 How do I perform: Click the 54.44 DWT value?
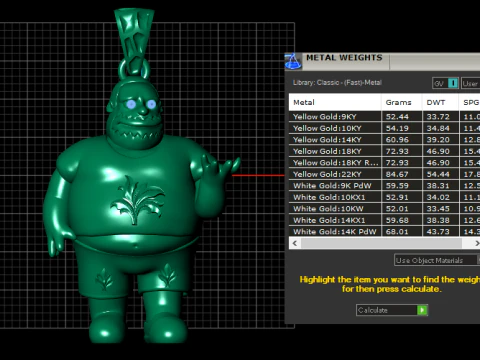click(438, 174)
